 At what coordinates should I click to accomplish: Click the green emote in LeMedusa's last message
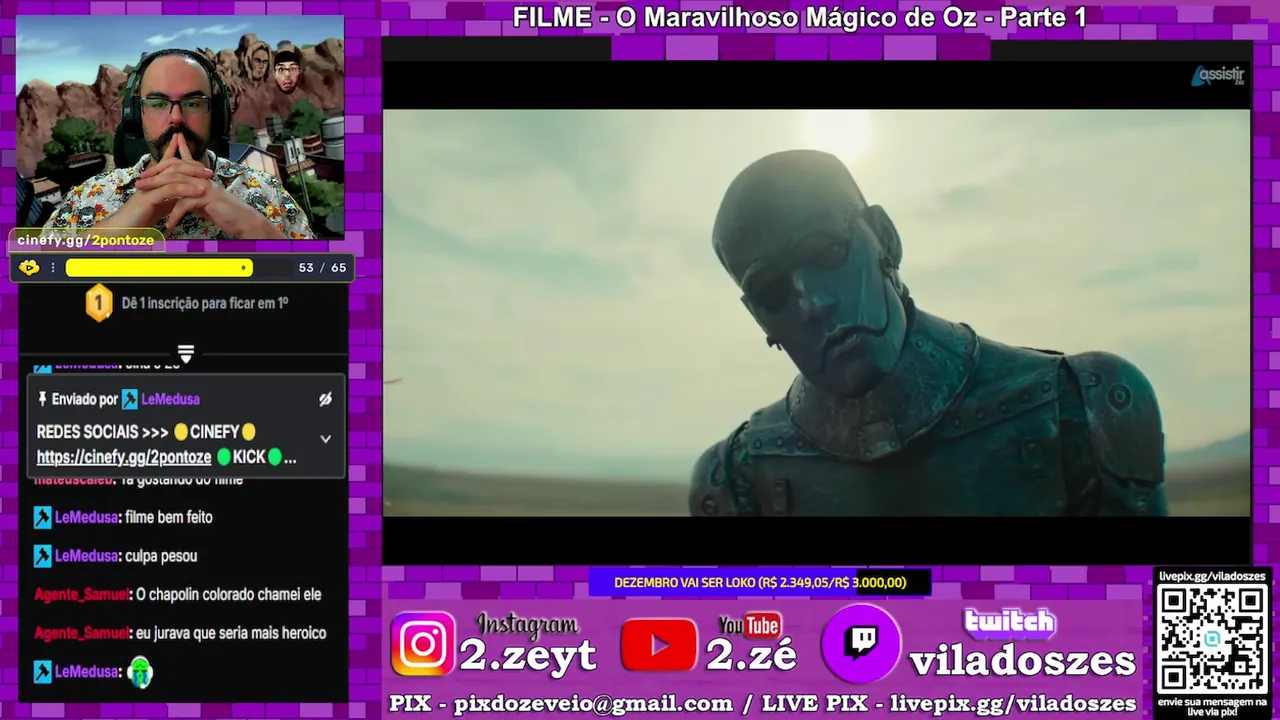coord(140,672)
